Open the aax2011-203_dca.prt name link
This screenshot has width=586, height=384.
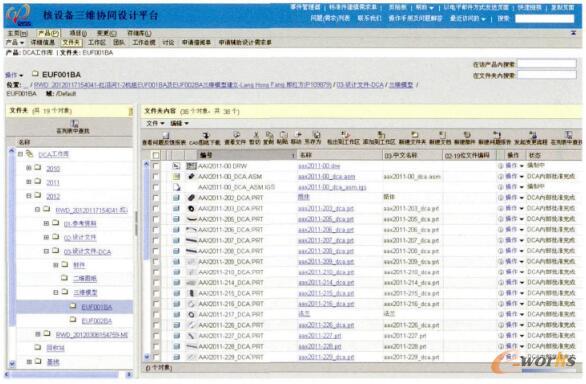coord(326,208)
